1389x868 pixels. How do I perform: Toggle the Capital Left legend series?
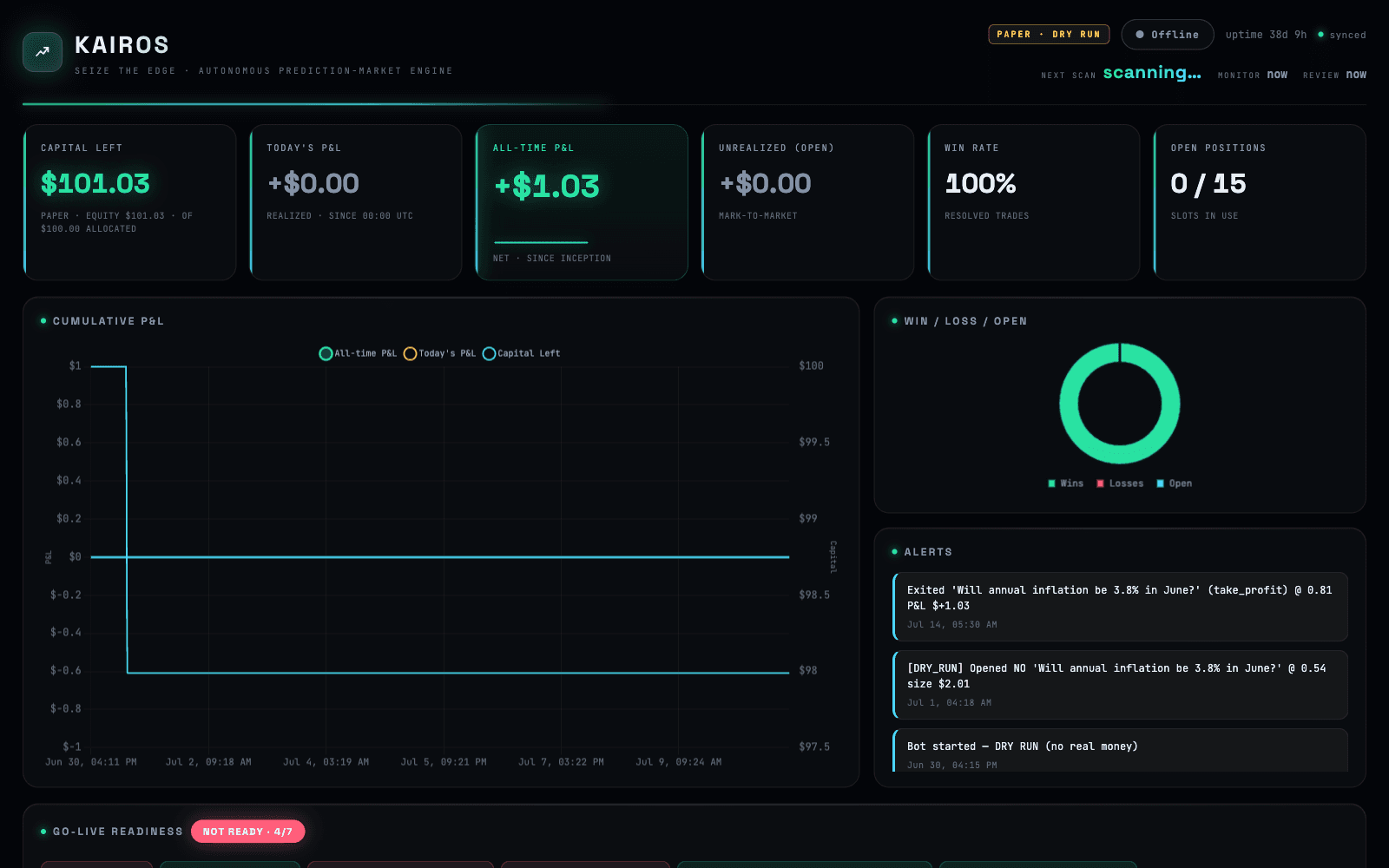(521, 353)
